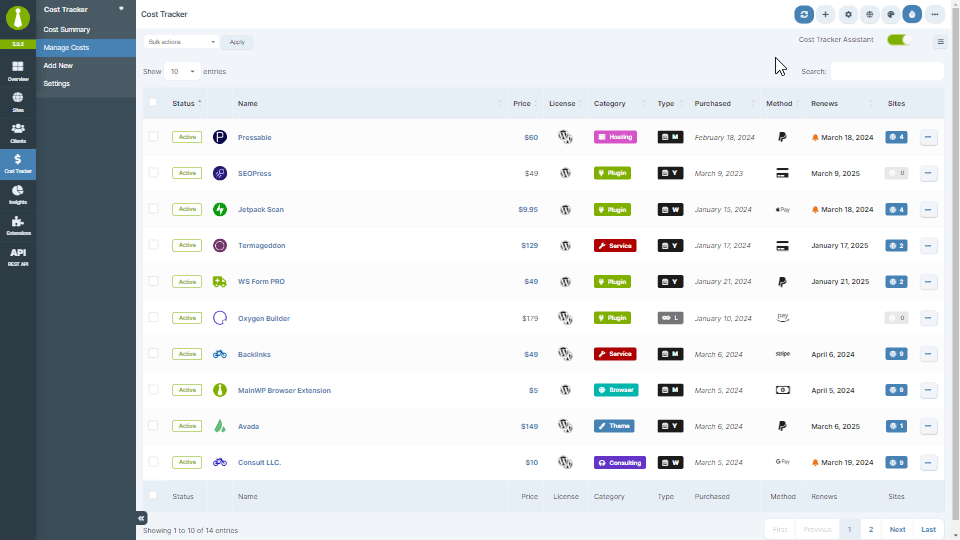This screenshot has height=540, width=960.
Task: Check the WS Form PRO row checkbox
Action: tap(153, 281)
